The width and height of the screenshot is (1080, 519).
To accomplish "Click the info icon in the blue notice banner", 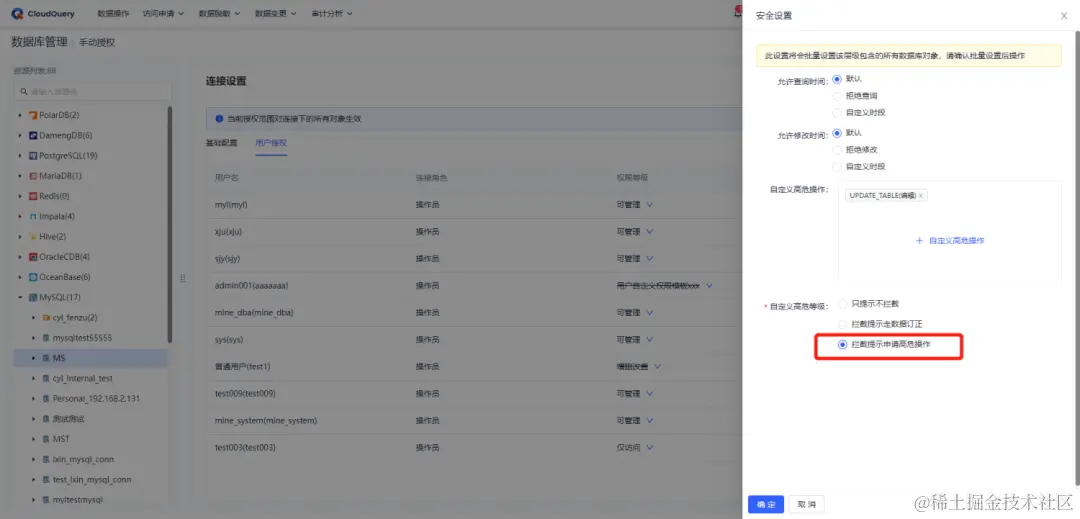I will click(x=218, y=119).
